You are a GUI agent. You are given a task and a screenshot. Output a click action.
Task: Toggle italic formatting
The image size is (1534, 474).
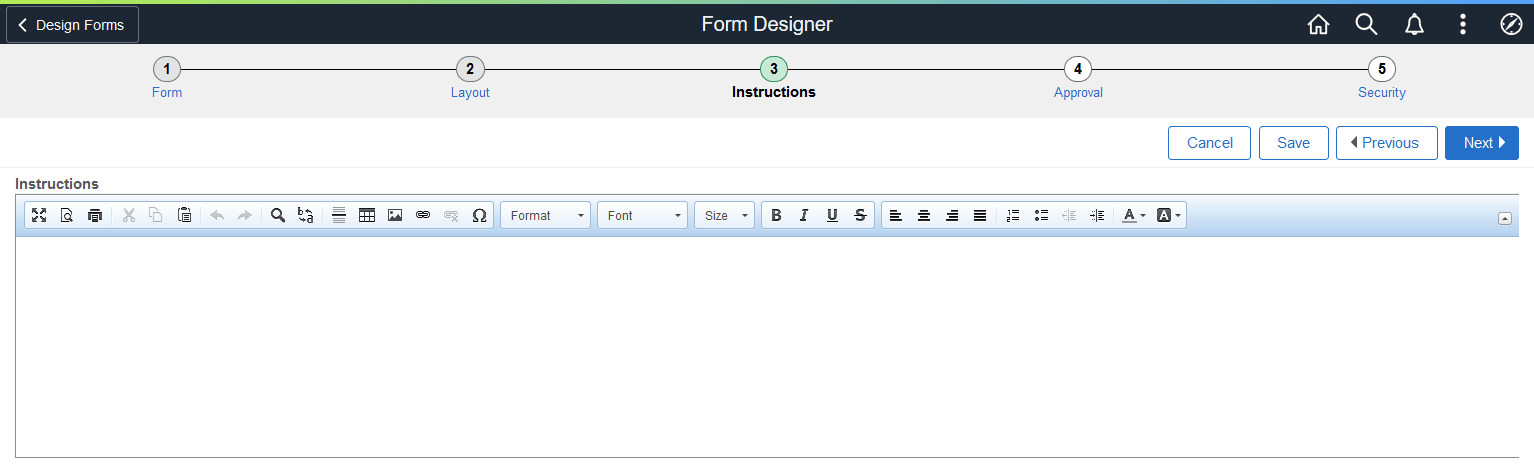point(804,215)
